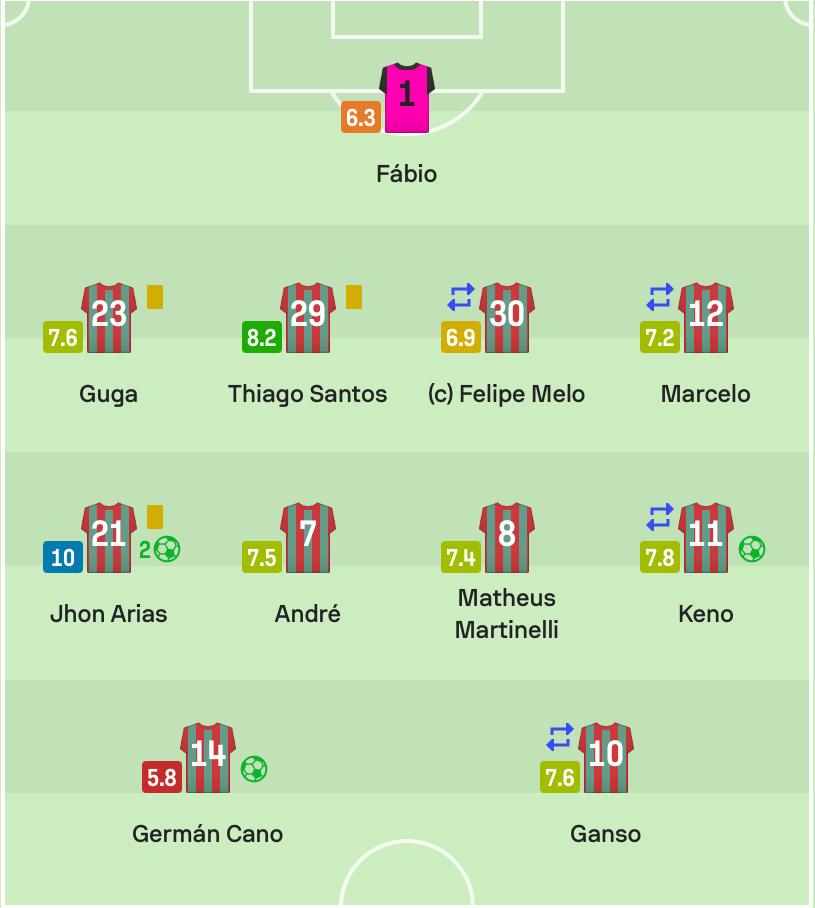
Task: Click Fábio's orange 6.3 rating badge
Action: click(361, 118)
